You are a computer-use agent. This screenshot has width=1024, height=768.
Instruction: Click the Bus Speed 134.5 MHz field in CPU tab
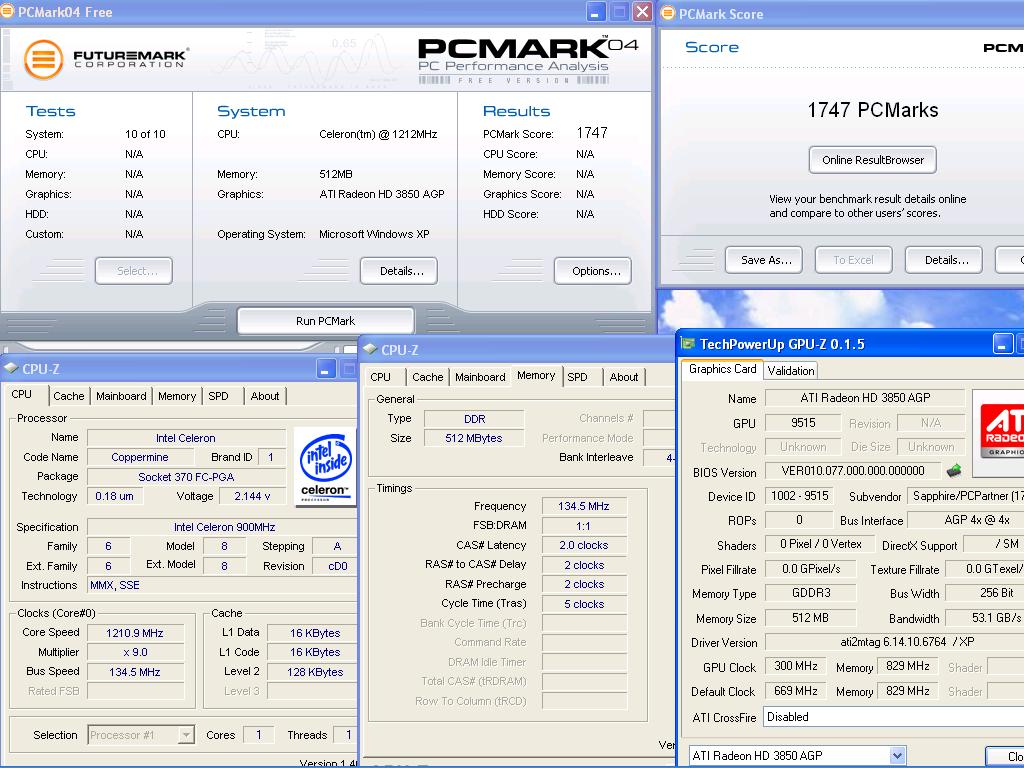click(135, 671)
